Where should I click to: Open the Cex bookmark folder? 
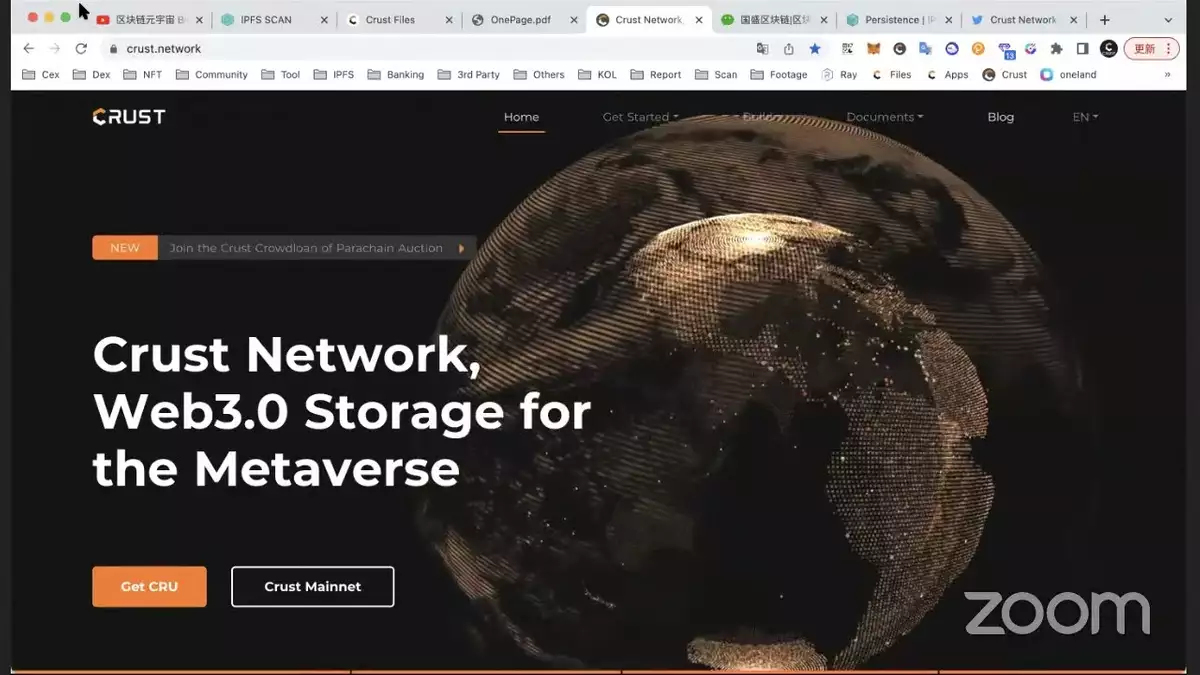point(41,75)
